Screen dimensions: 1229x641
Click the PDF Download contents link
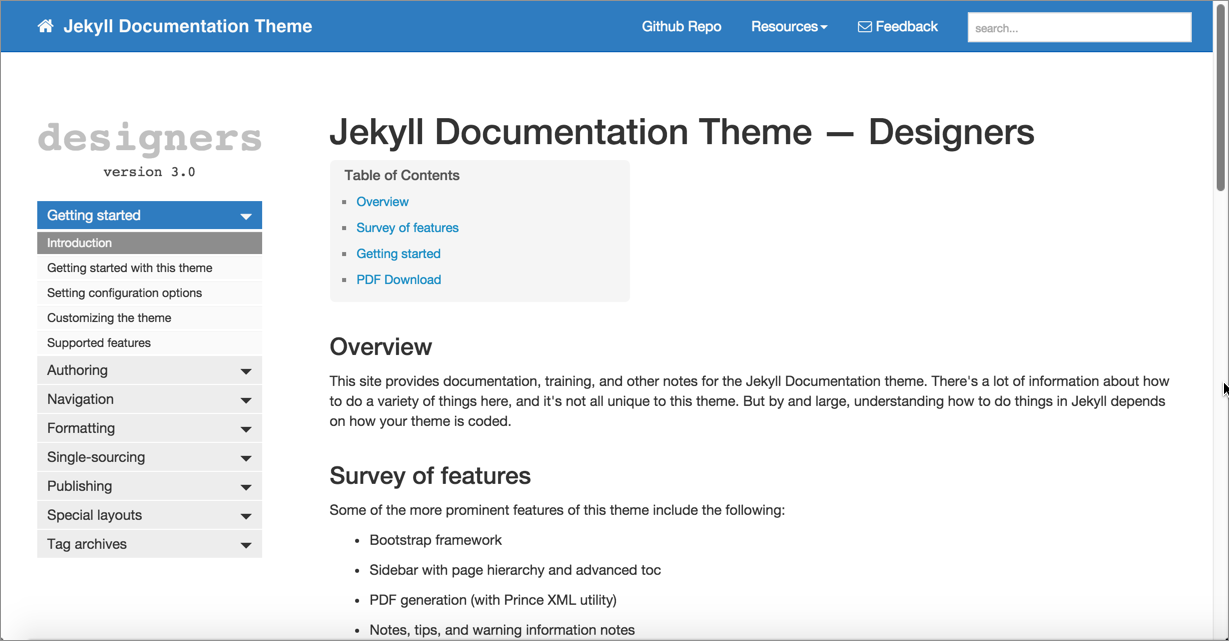coord(398,280)
